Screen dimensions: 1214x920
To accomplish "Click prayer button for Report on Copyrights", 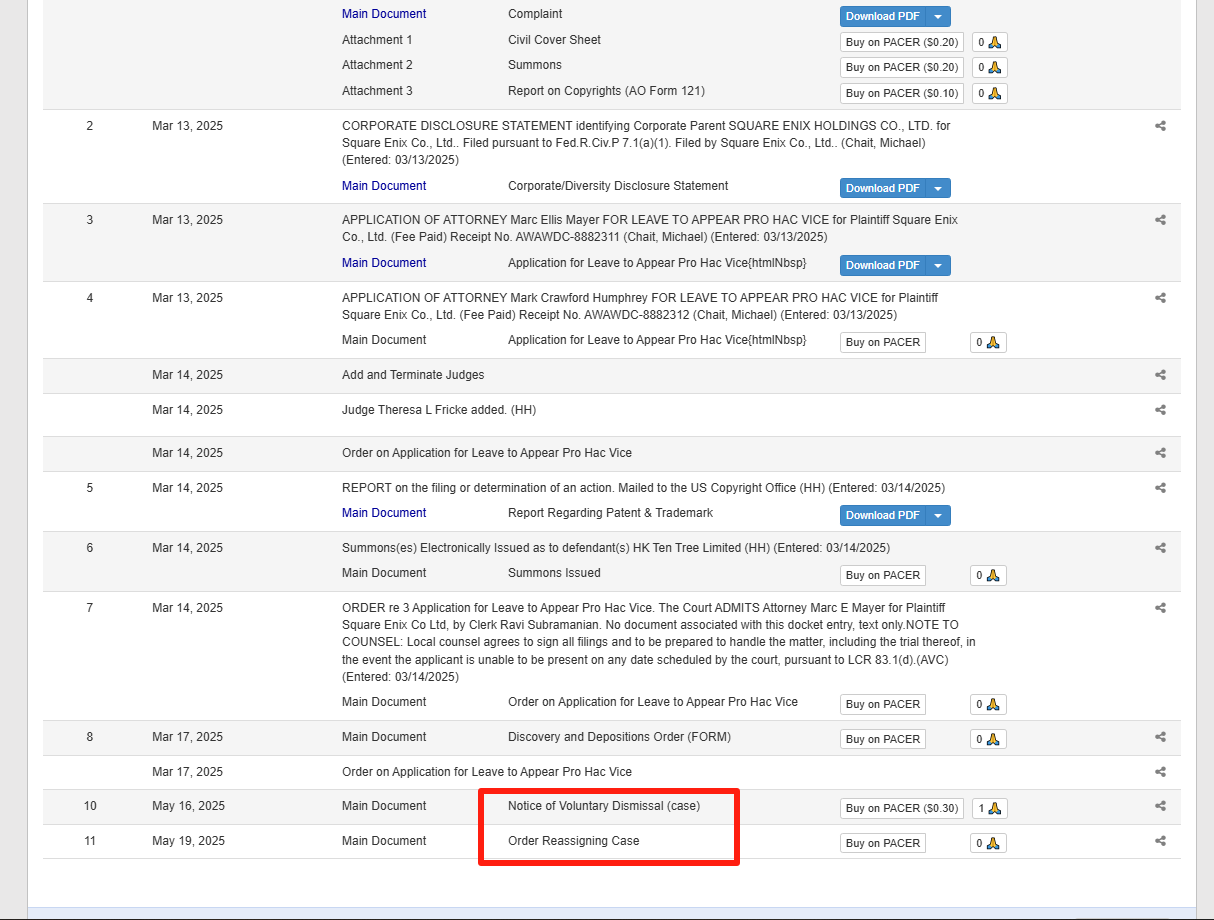I will tap(989, 93).
